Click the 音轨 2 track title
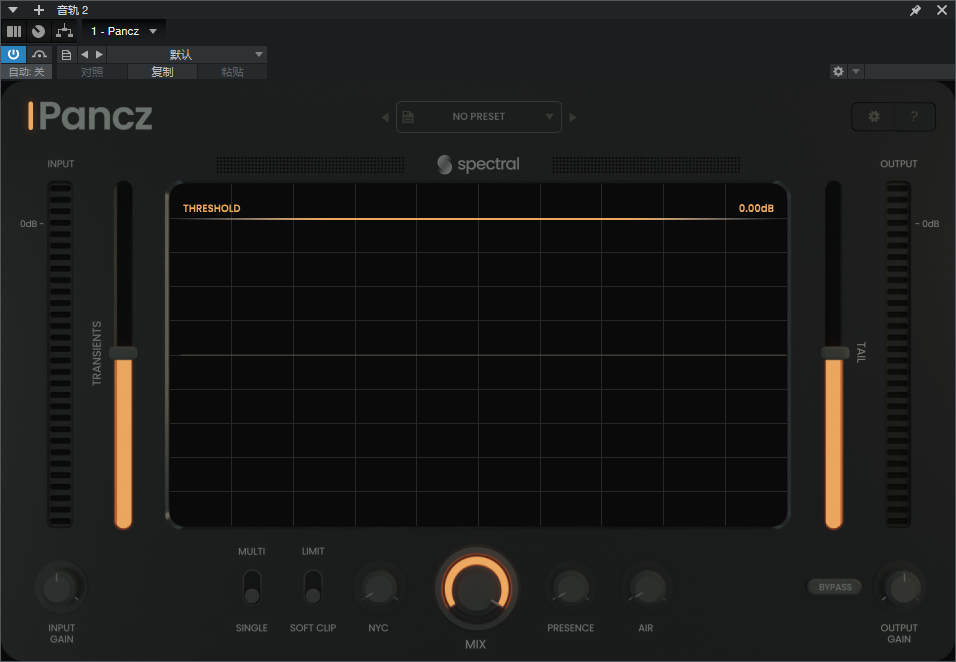 (73, 10)
